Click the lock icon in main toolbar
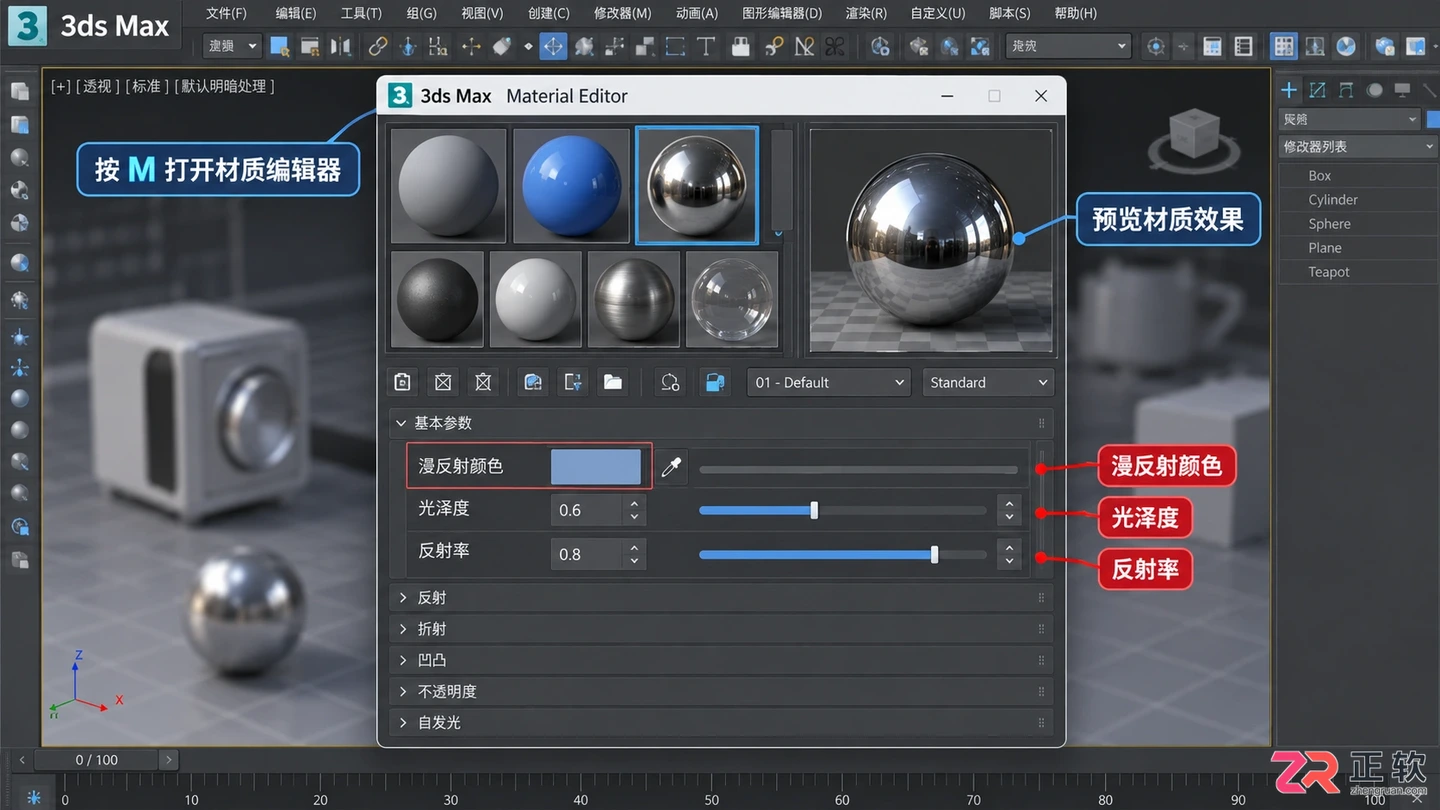Screen dimensions: 1440x810 (740, 46)
